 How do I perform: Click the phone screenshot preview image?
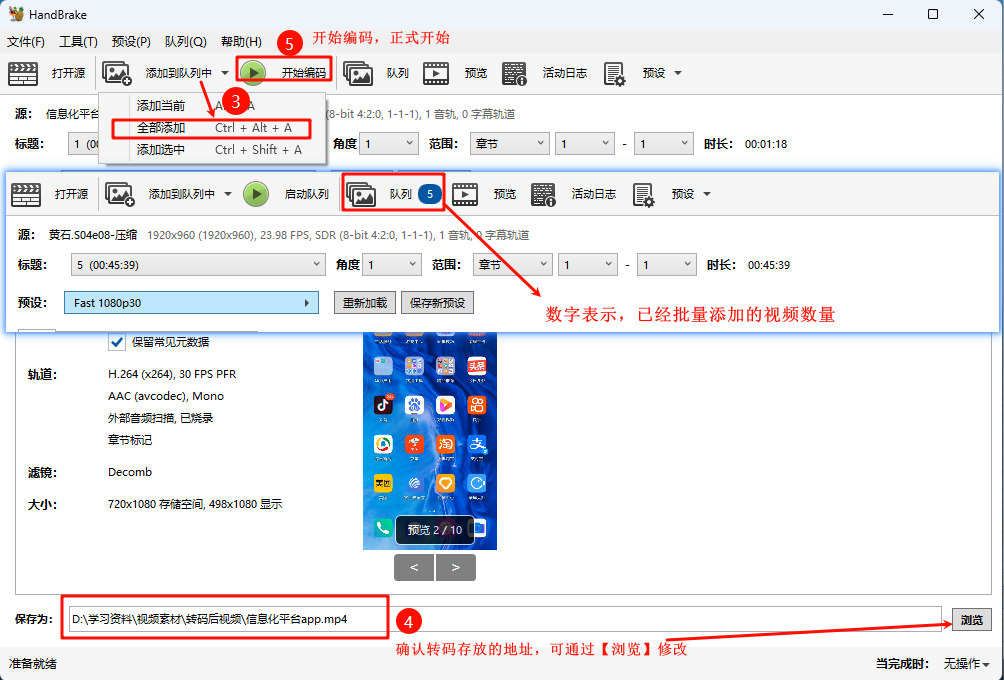point(430,441)
